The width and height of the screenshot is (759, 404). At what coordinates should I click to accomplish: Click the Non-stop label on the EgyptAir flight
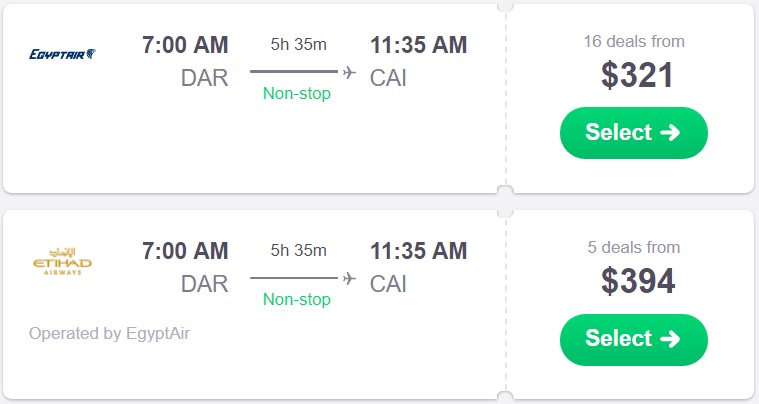click(296, 94)
